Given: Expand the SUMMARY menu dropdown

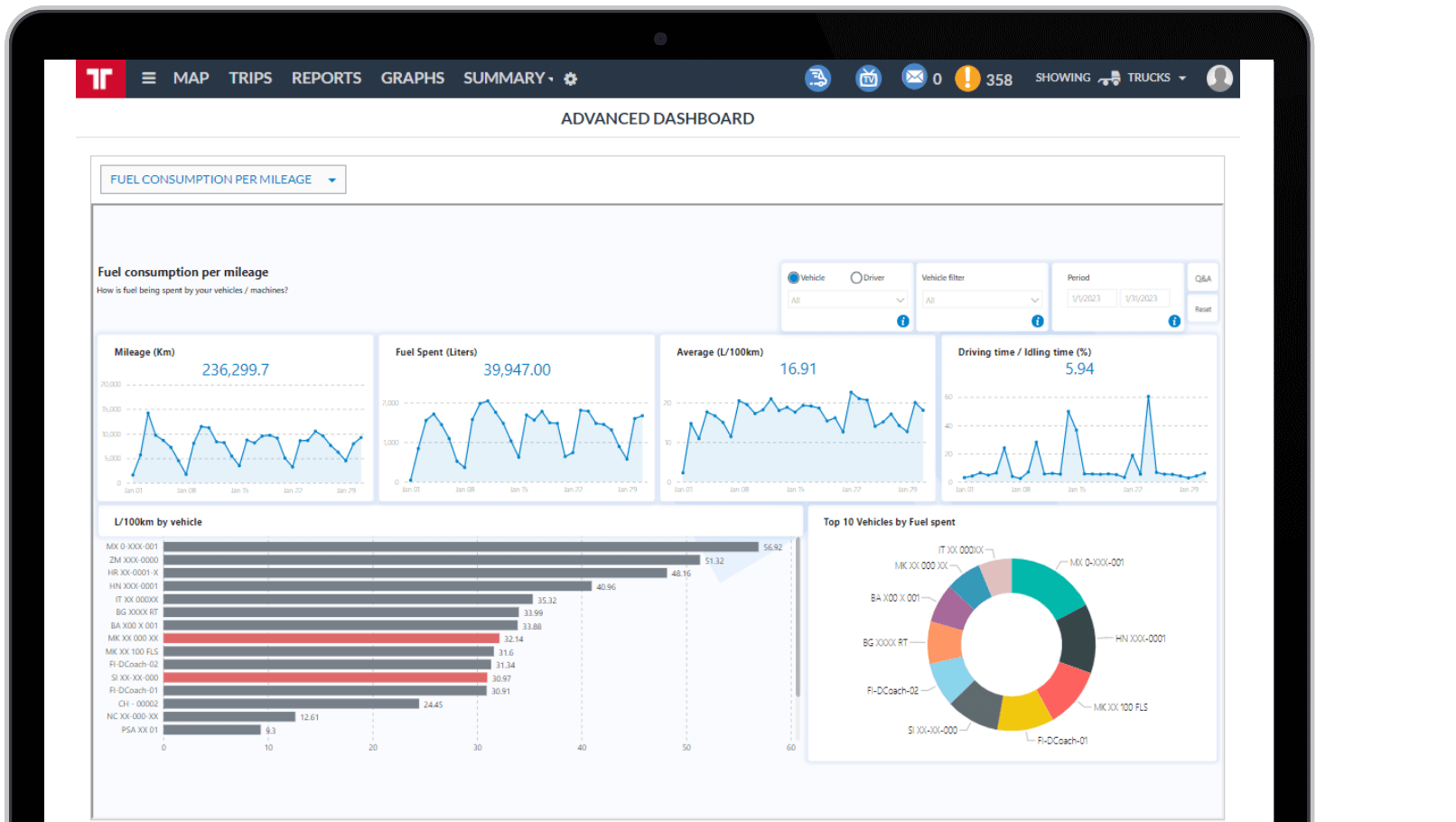Looking at the screenshot, I should coord(509,79).
